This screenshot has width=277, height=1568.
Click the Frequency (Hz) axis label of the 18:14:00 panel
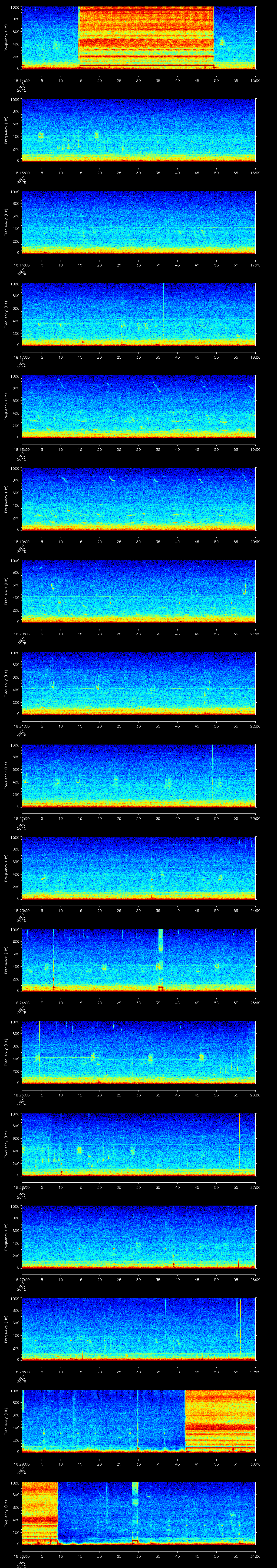pos(6,38)
